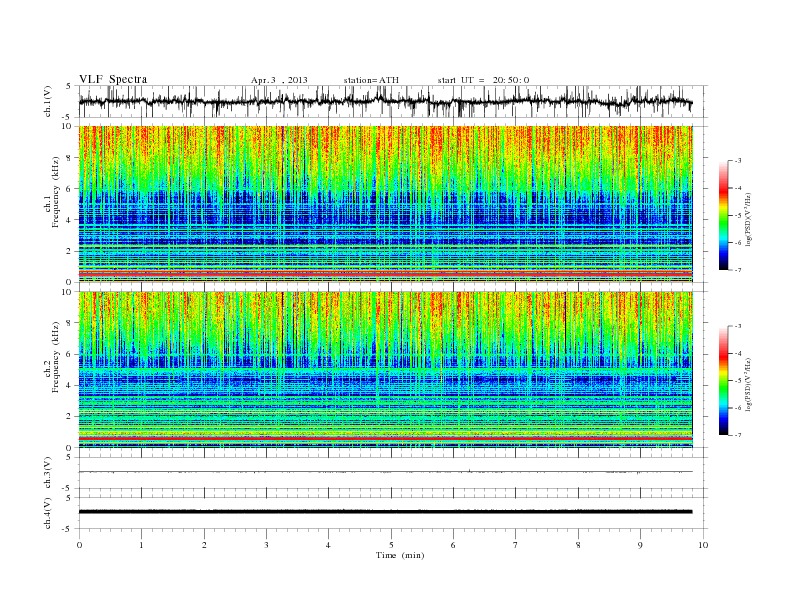Image resolution: width=792 pixels, height=612 pixels.
Task: Click the "0" tick label on Time axis
Action: click(x=79, y=545)
